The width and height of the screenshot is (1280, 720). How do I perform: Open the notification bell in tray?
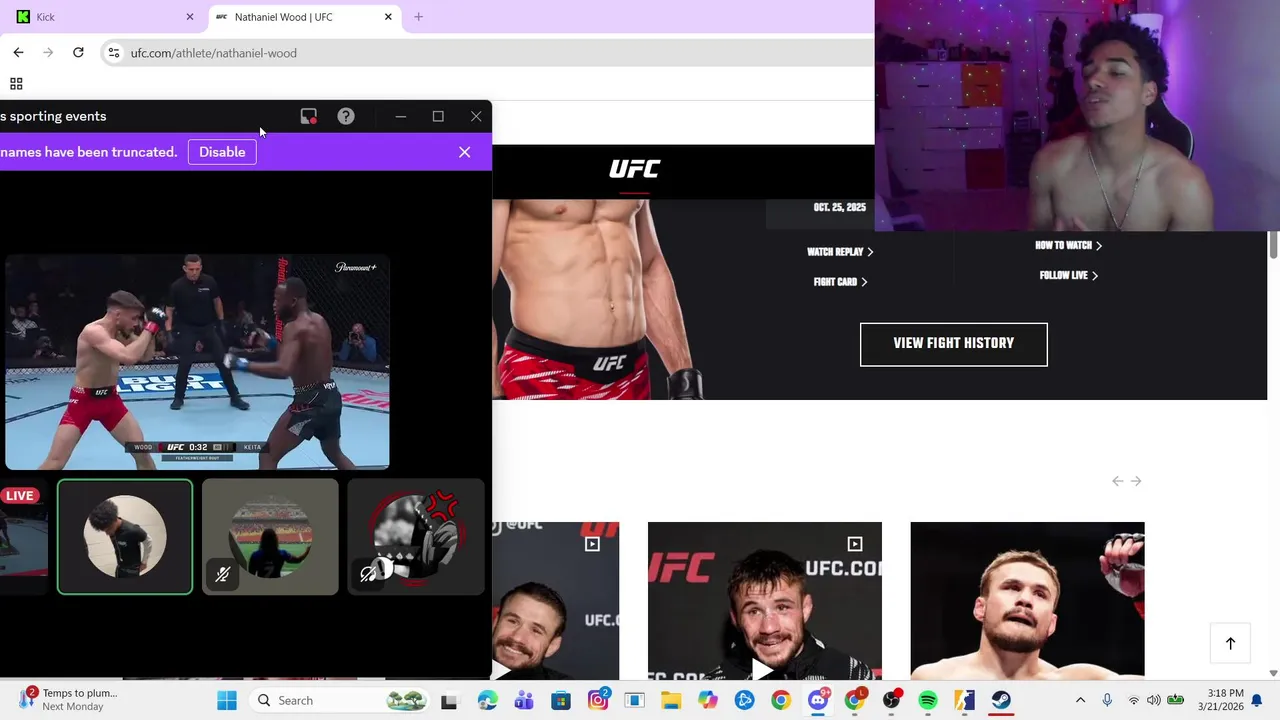(1258, 700)
